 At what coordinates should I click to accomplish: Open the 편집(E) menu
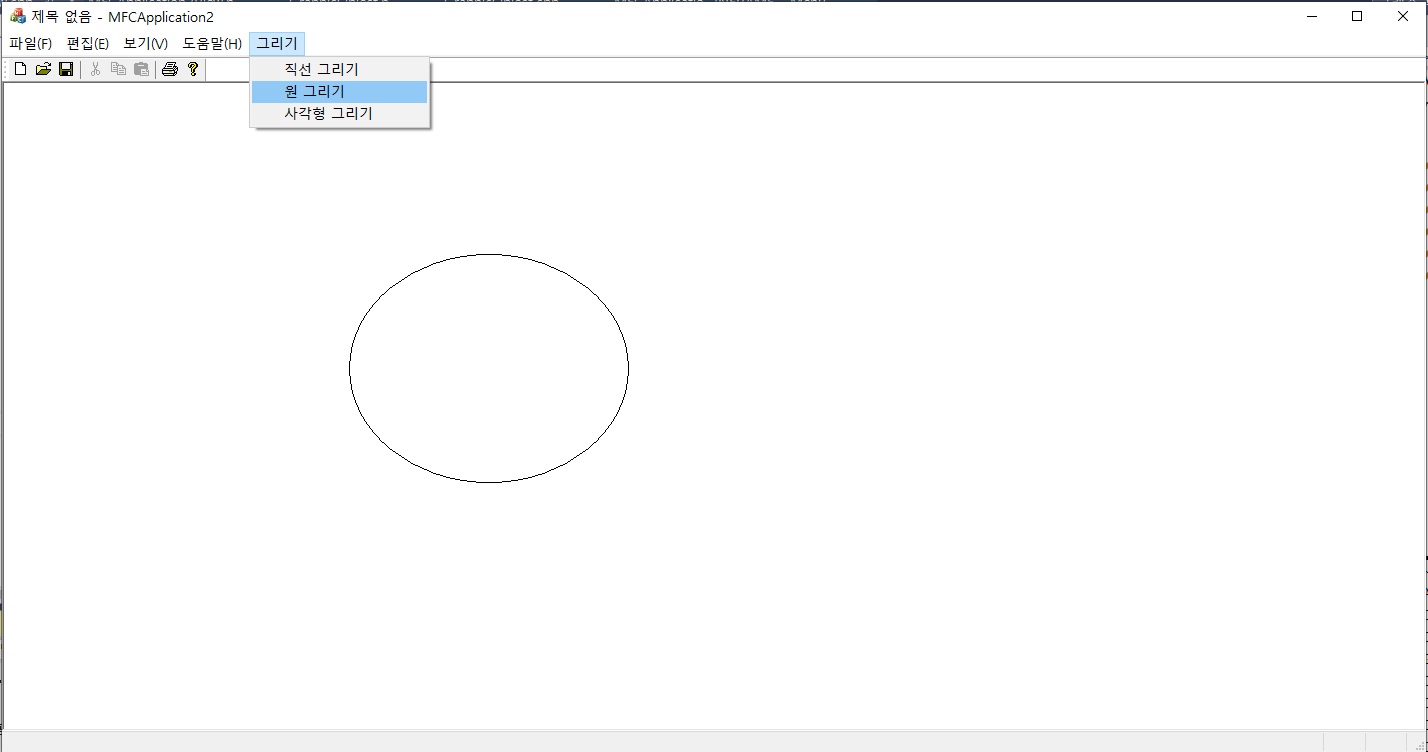click(x=87, y=44)
